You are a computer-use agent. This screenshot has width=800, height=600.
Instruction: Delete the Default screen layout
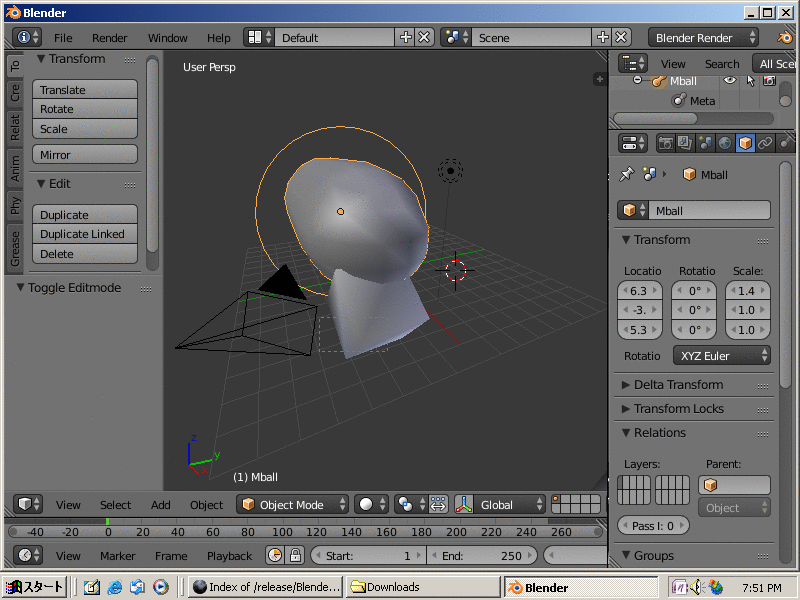[x=424, y=37]
